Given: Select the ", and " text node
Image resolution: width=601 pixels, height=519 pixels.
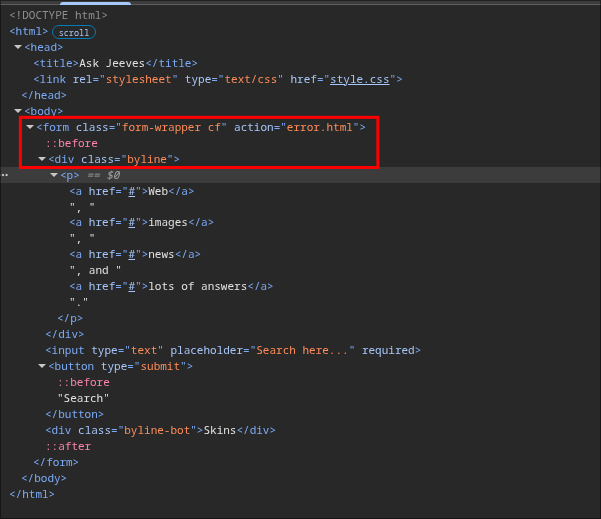Looking at the screenshot, I should pyautogui.click(x=95, y=271).
